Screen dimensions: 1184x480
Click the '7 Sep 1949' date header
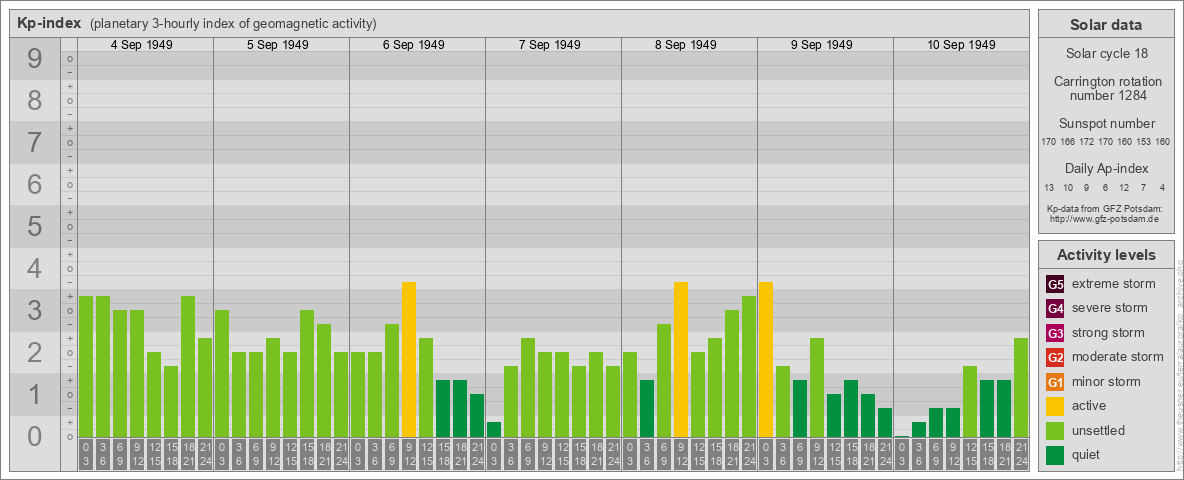point(550,45)
